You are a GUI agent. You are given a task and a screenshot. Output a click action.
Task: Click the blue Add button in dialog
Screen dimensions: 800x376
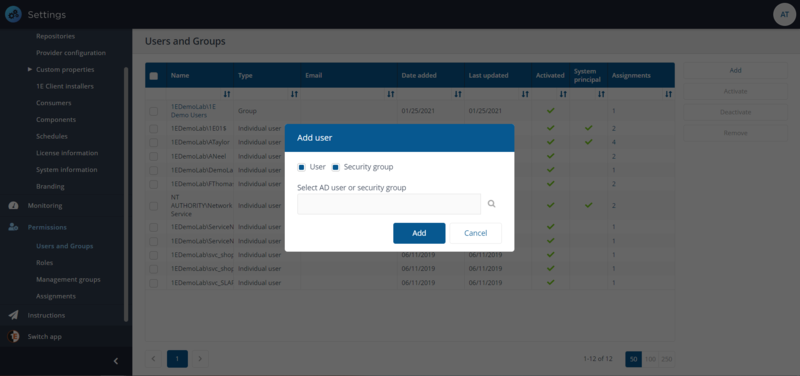tap(419, 233)
